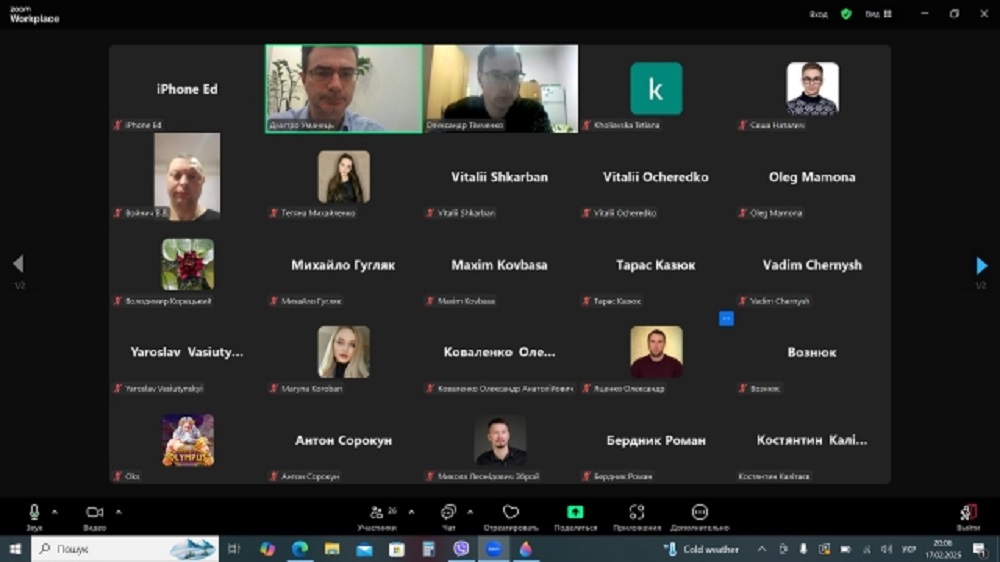The width and height of the screenshot is (1000, 562).
Task: Select the Yaroslav Vasiuty... participant tile
Action: [x=187, y=352]
